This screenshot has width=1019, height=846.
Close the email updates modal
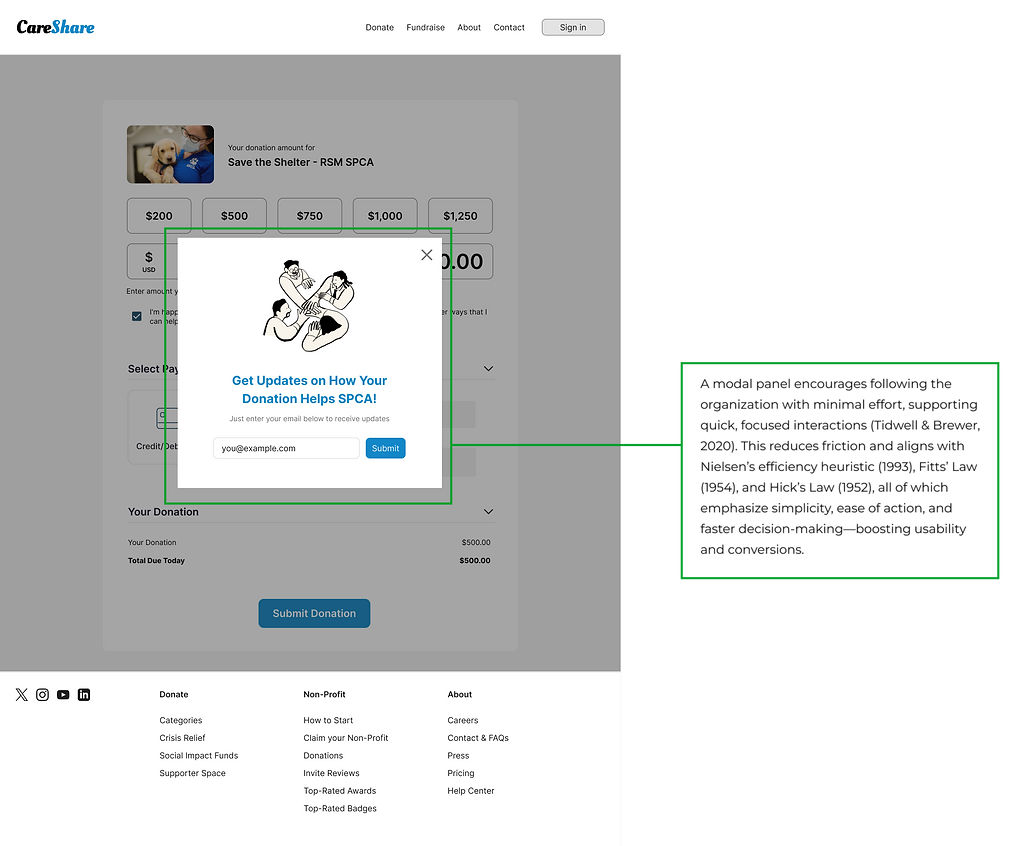pos(426,255)
